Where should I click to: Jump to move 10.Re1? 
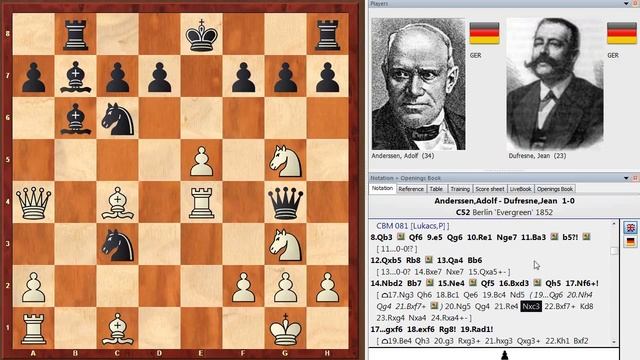pyautogui.click(x=479, y=237)
